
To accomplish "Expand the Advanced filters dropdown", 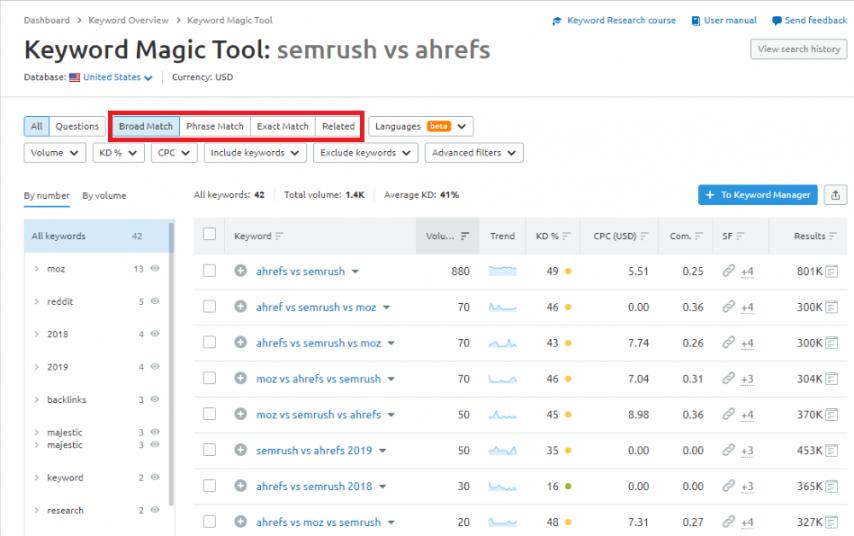I will pos(474,153).
